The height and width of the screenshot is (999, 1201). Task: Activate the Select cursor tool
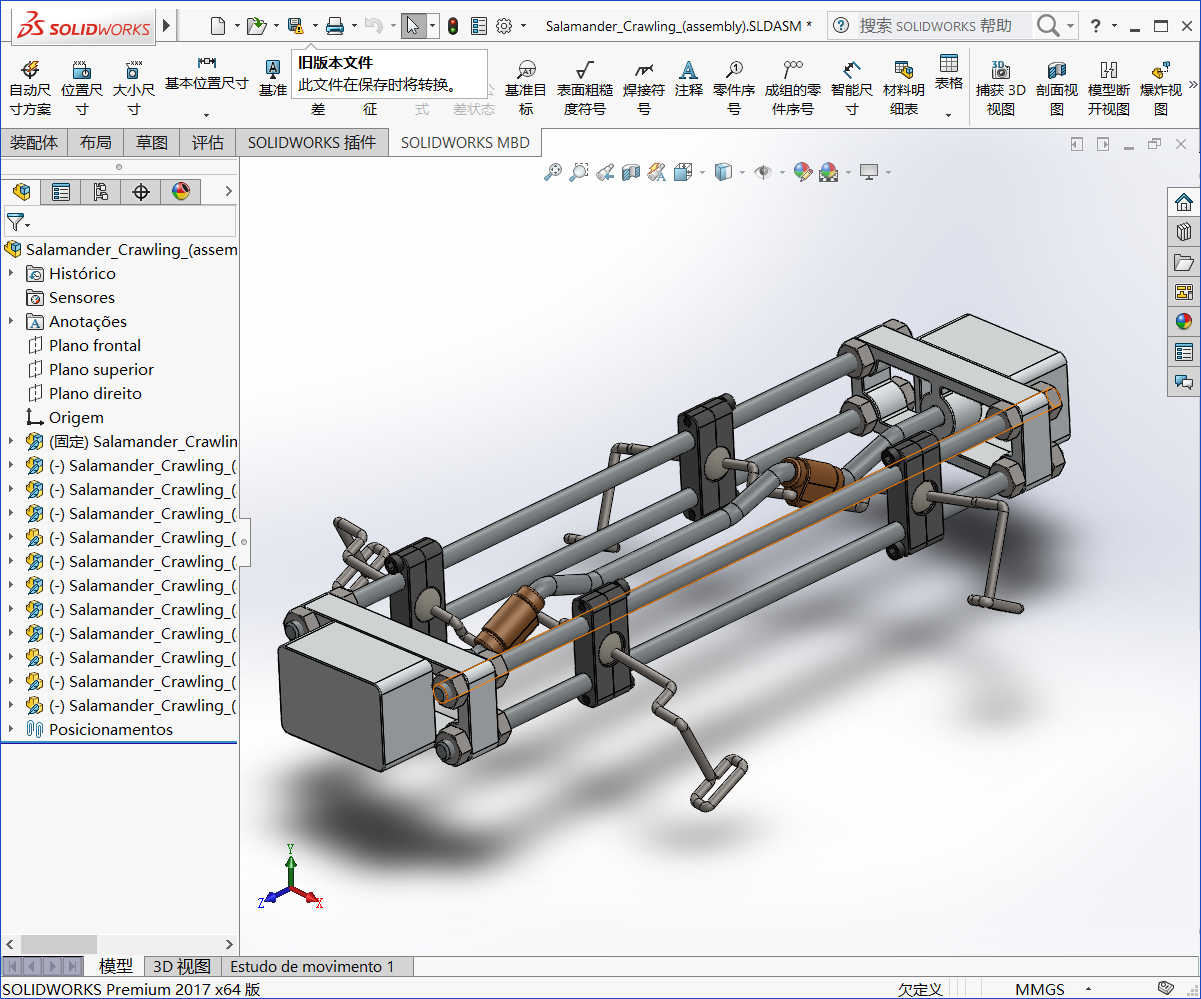click(x=413, y=26)
